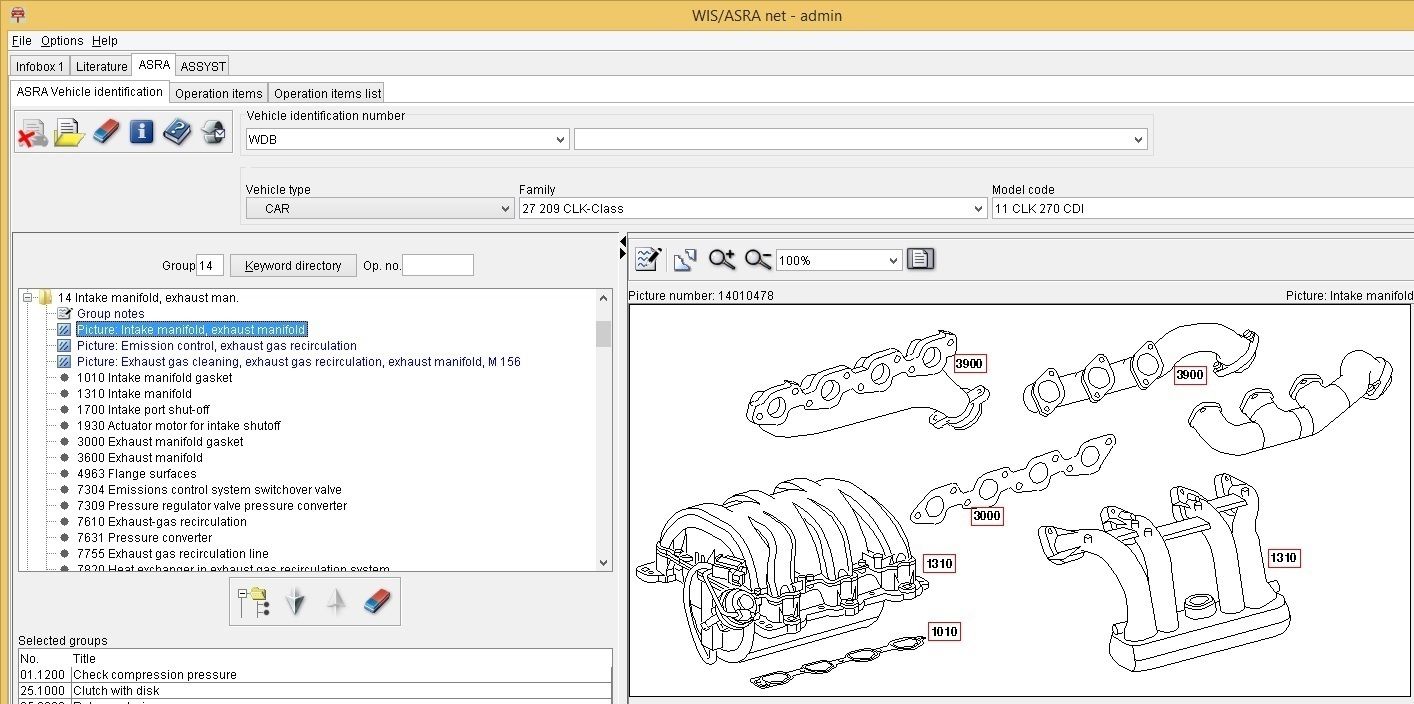Select 1700 Intake port shut-off
Screen dimensions: 1414x704
143,410
